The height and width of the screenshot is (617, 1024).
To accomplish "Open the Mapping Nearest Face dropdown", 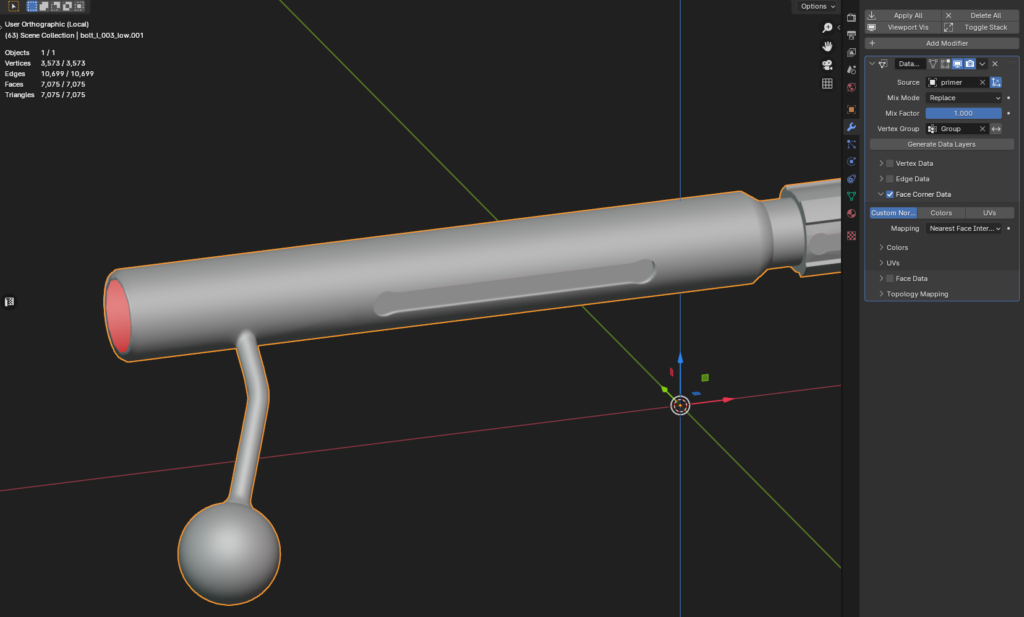I will pos(963,229).
